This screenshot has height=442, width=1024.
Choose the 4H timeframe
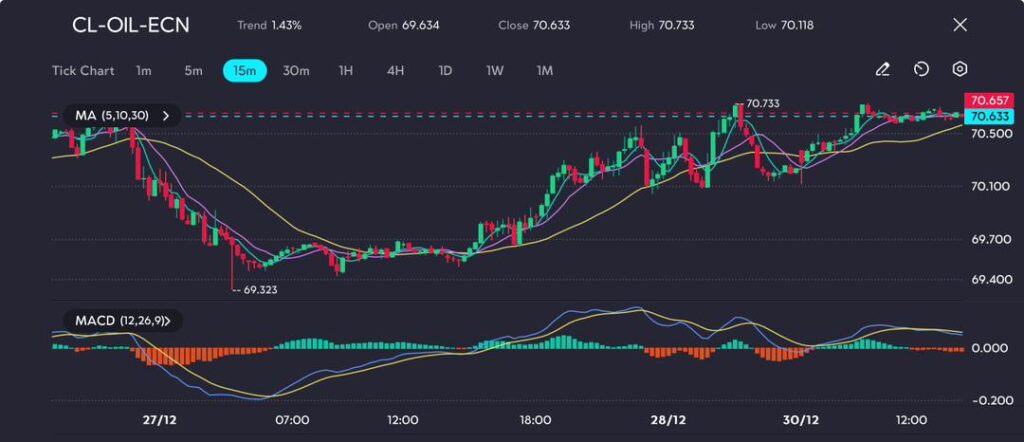pyautogui.click(x=396, y=71)
